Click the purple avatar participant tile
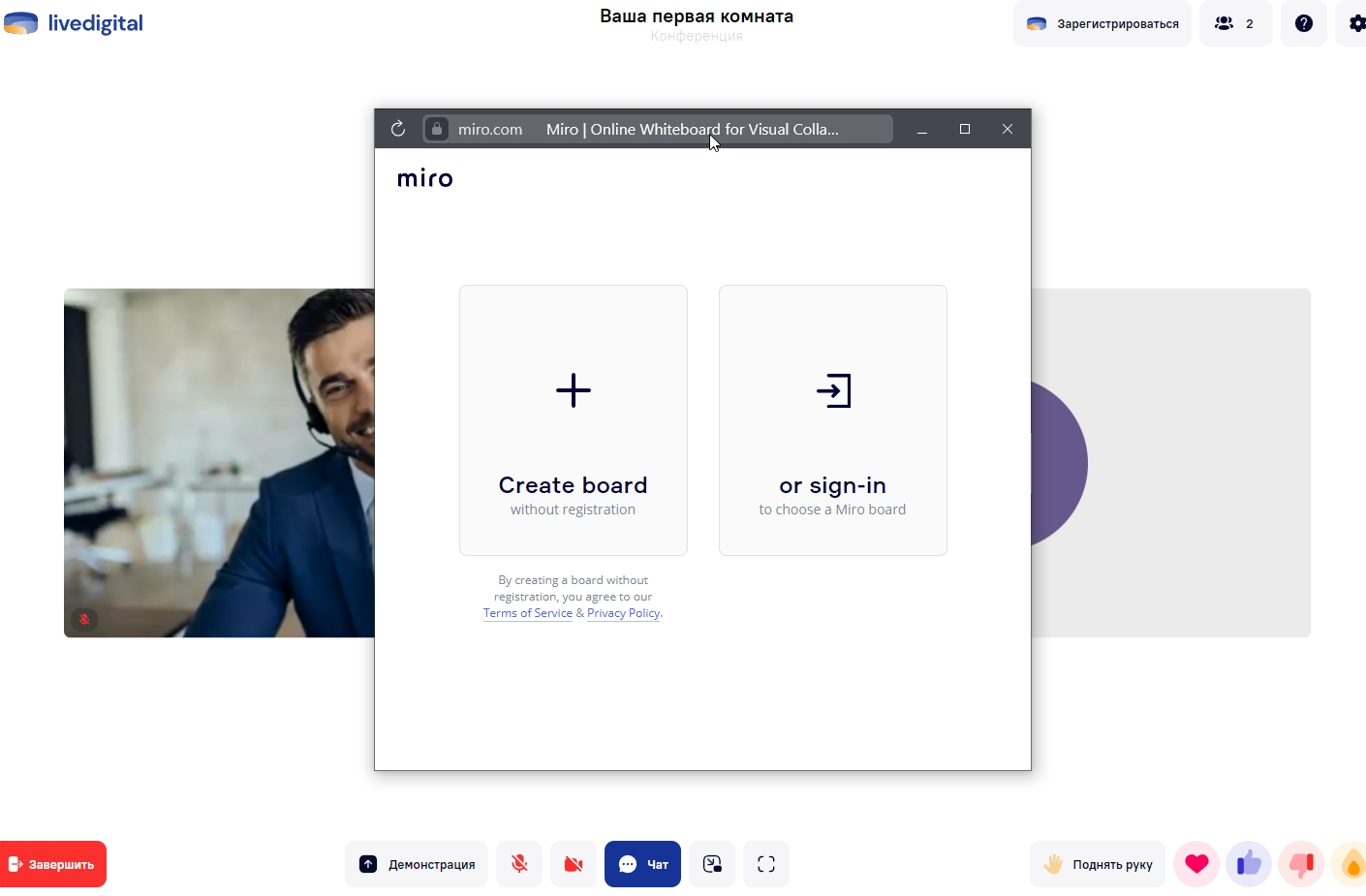The height and width of the screenshot is (896, 1366). pyautogui.click(x=1170, y=463)
